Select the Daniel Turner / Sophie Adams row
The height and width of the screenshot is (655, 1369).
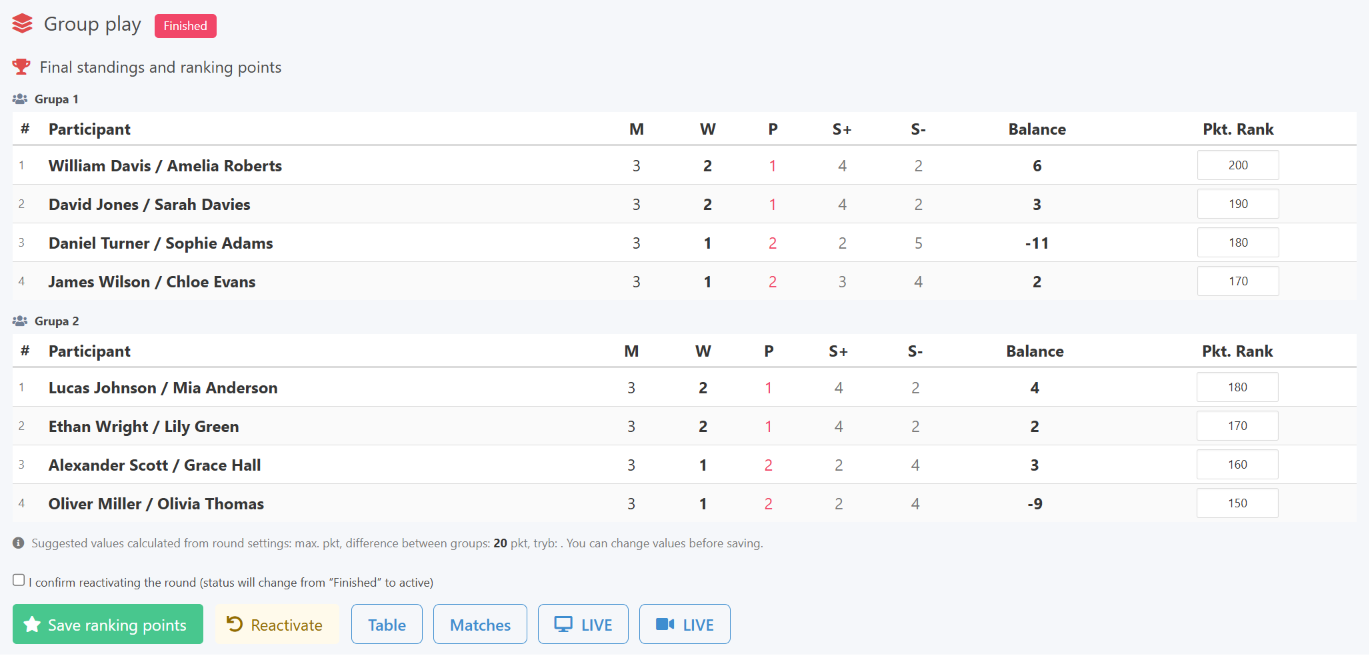[x=684, y=243]
